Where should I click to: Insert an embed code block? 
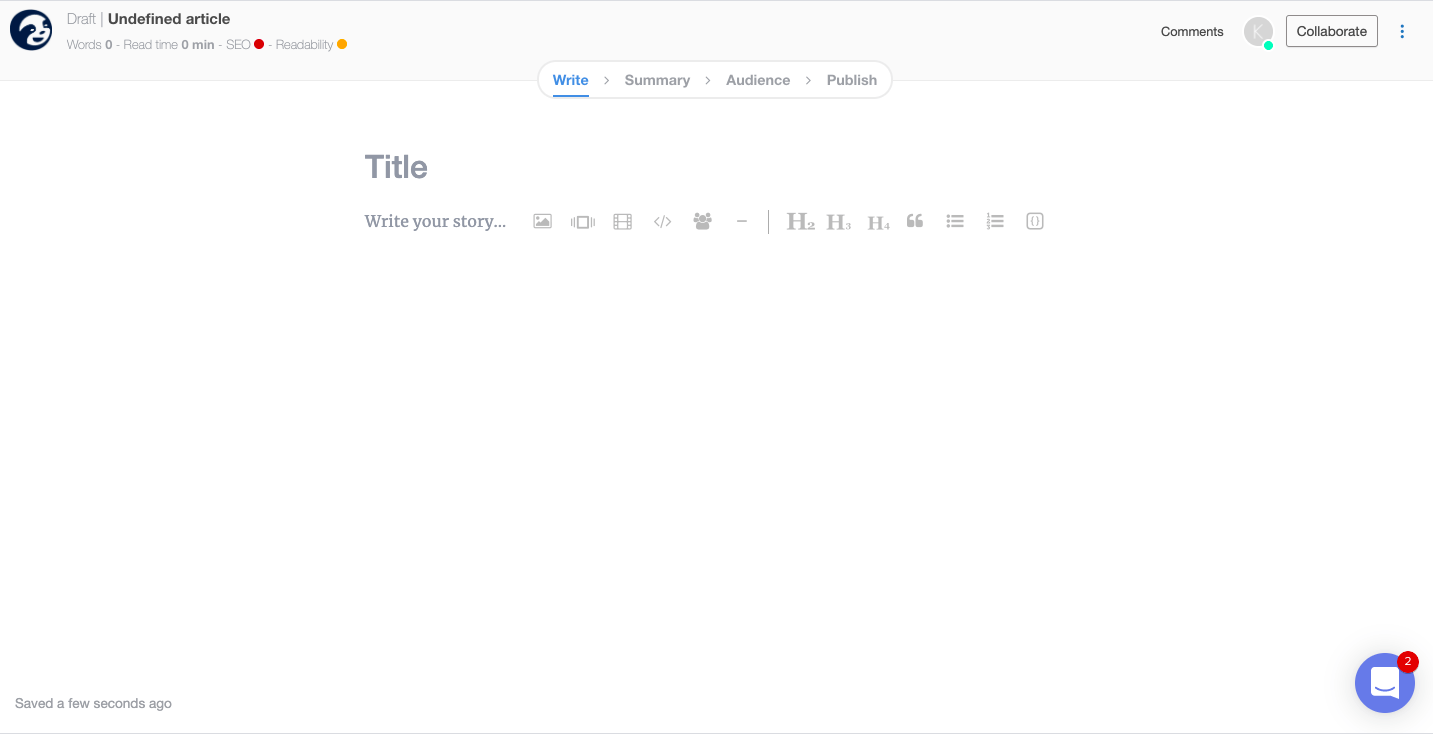coord(662,222)
